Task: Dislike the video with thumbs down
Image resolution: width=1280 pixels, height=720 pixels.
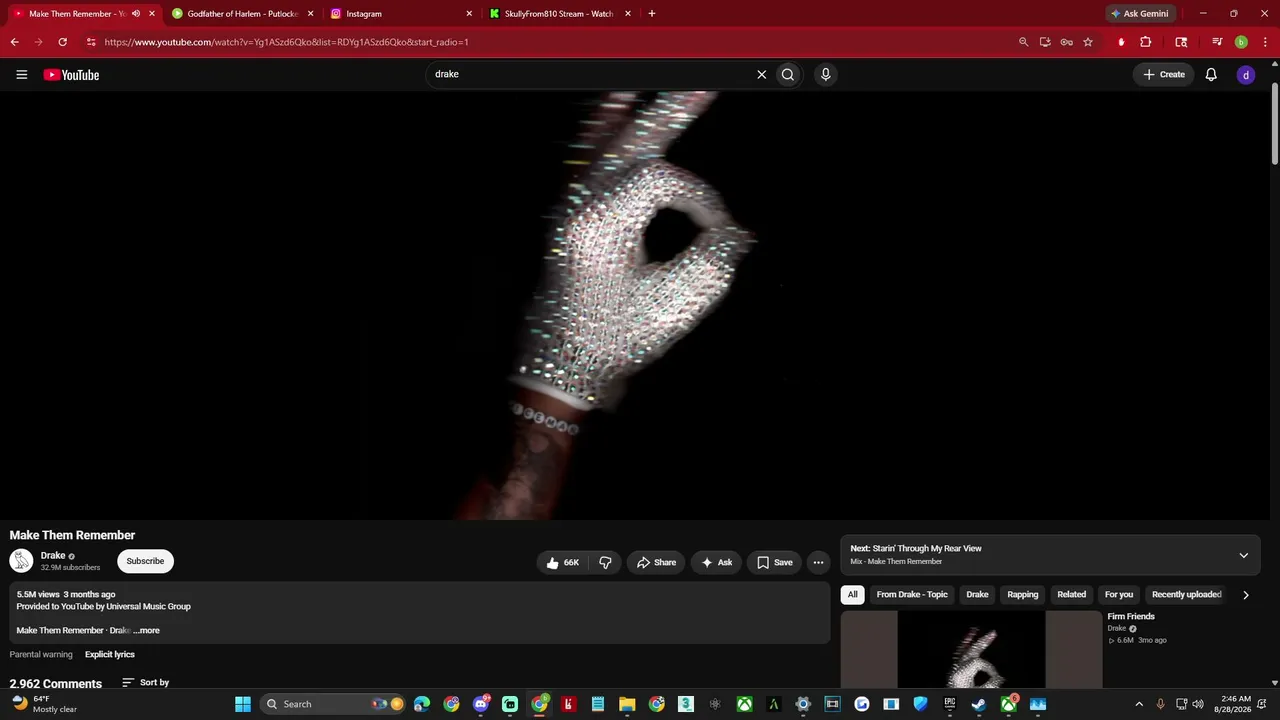Action: [605, 562]
